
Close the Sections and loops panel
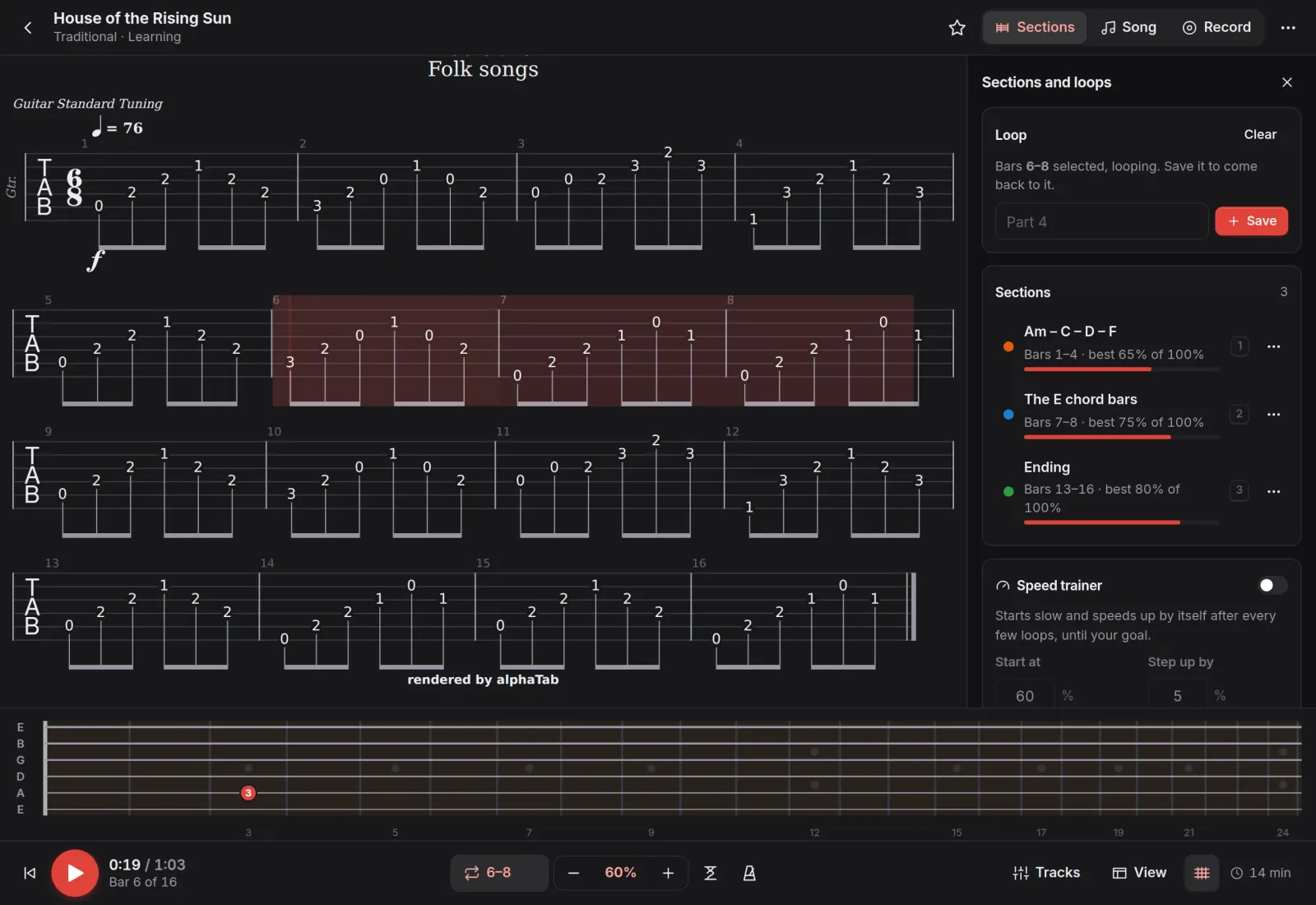1286,82
